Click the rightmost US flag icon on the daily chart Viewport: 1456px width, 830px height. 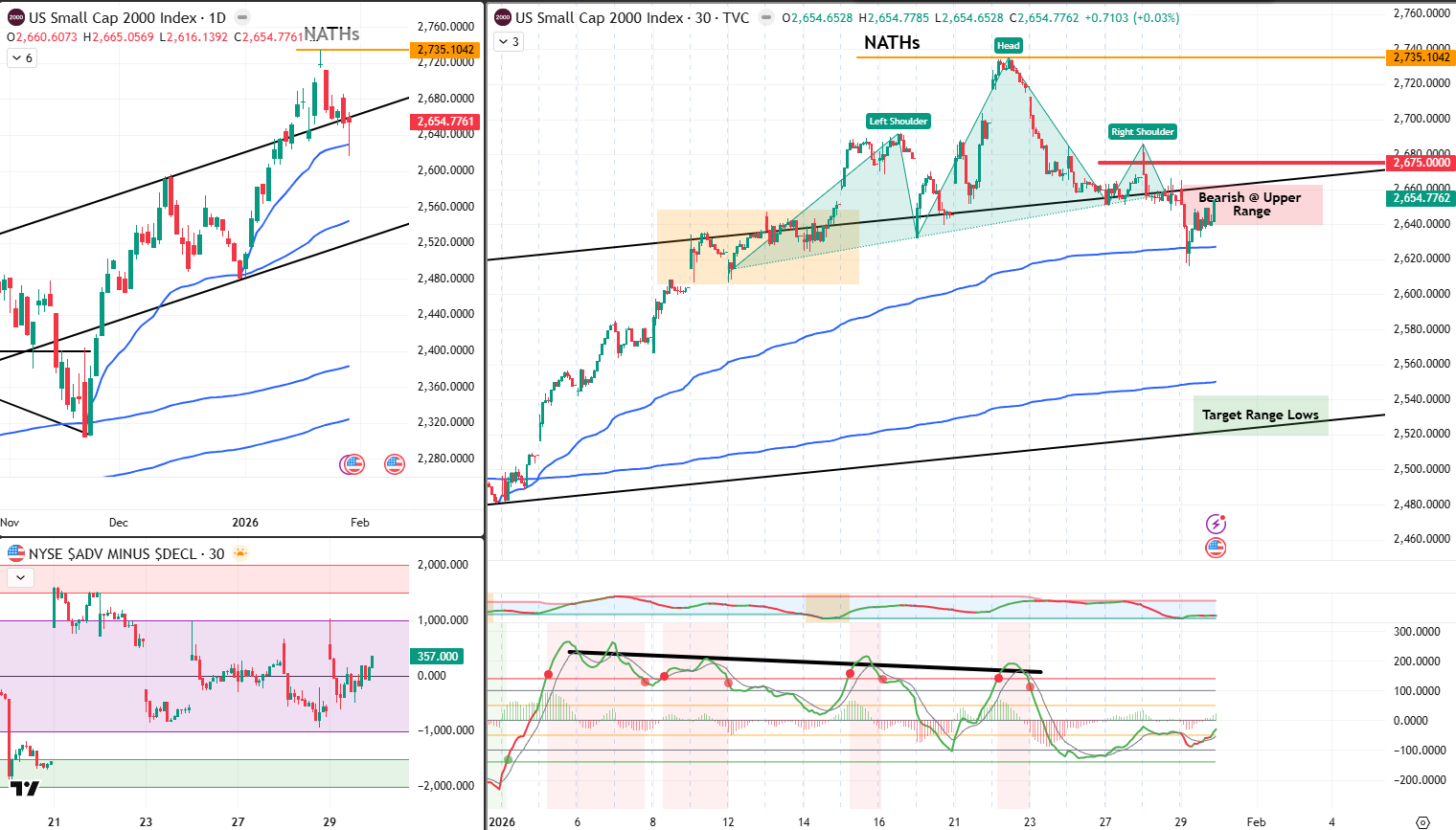394,464
